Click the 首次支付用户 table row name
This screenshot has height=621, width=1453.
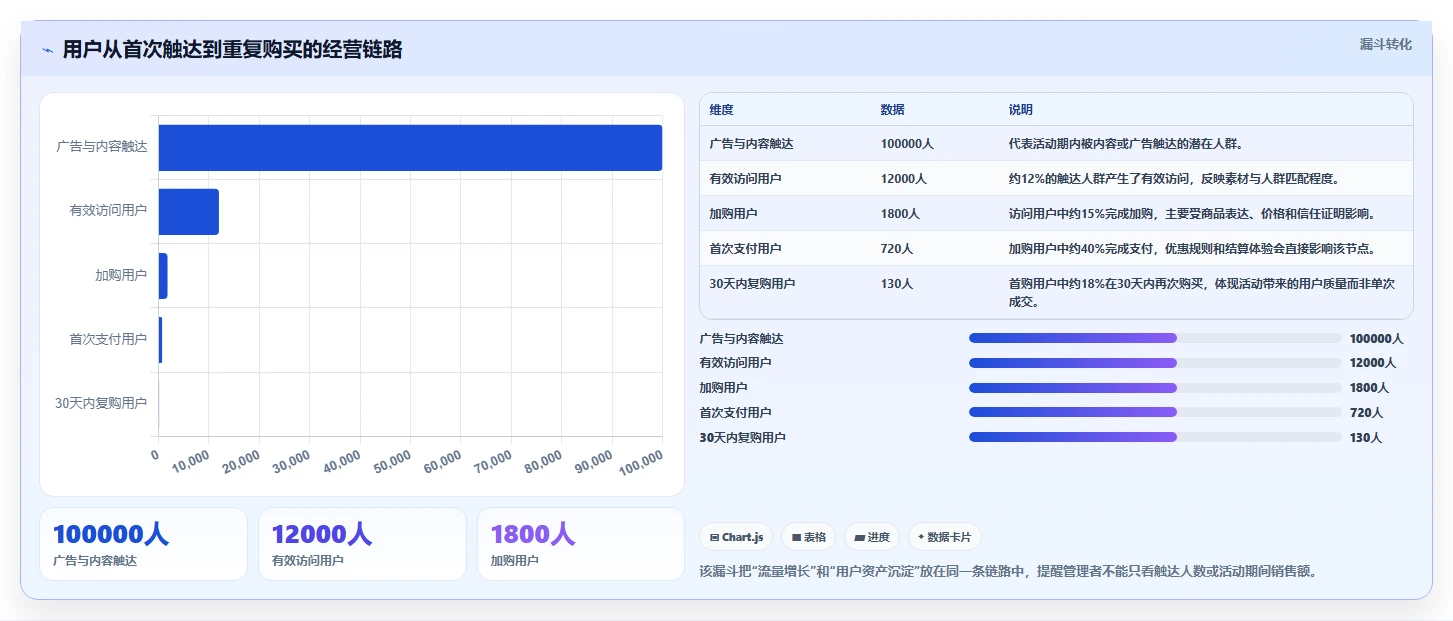[745, 249]
